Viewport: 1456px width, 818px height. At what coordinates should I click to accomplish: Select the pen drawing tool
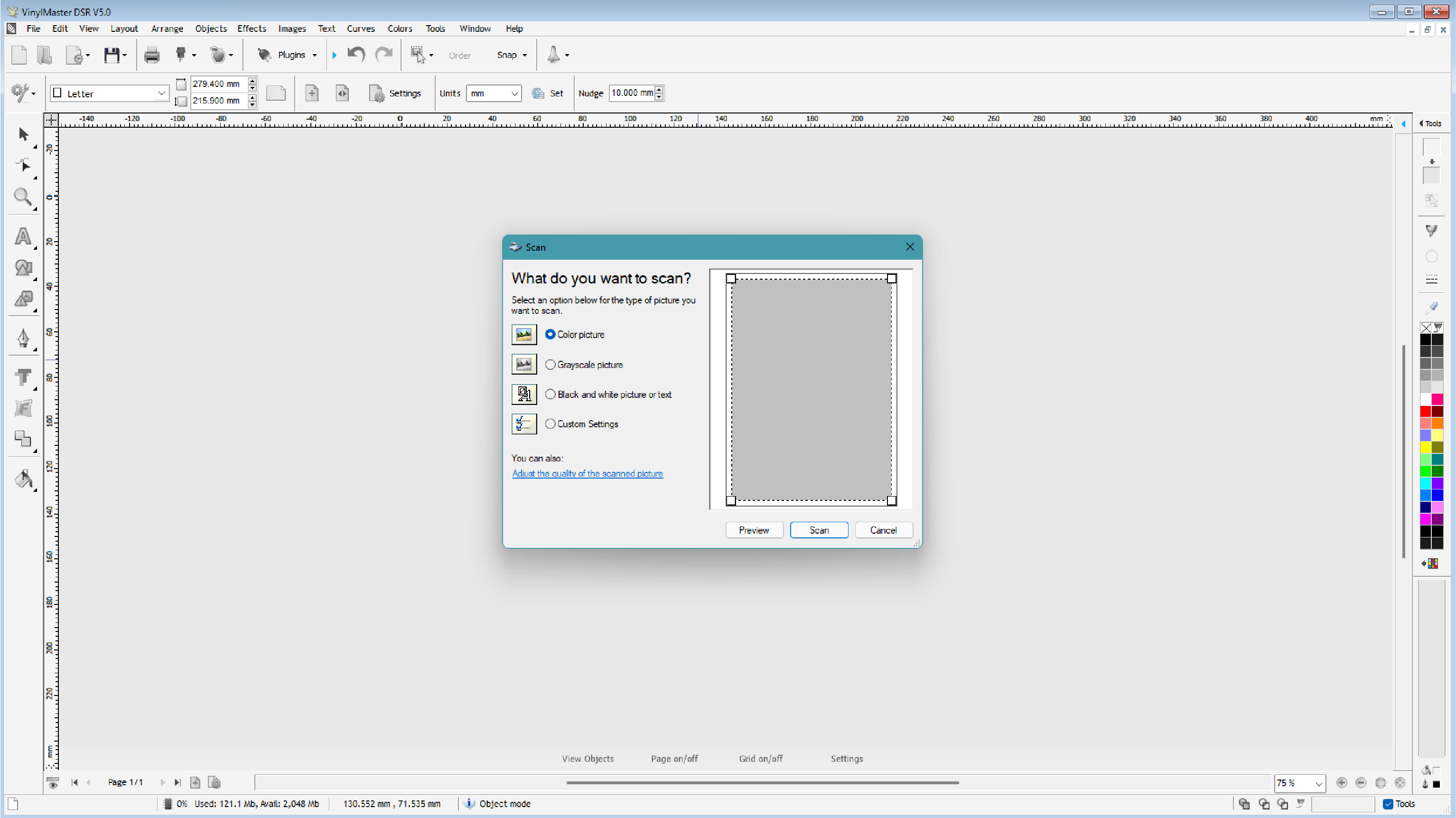tap(23, 338)
